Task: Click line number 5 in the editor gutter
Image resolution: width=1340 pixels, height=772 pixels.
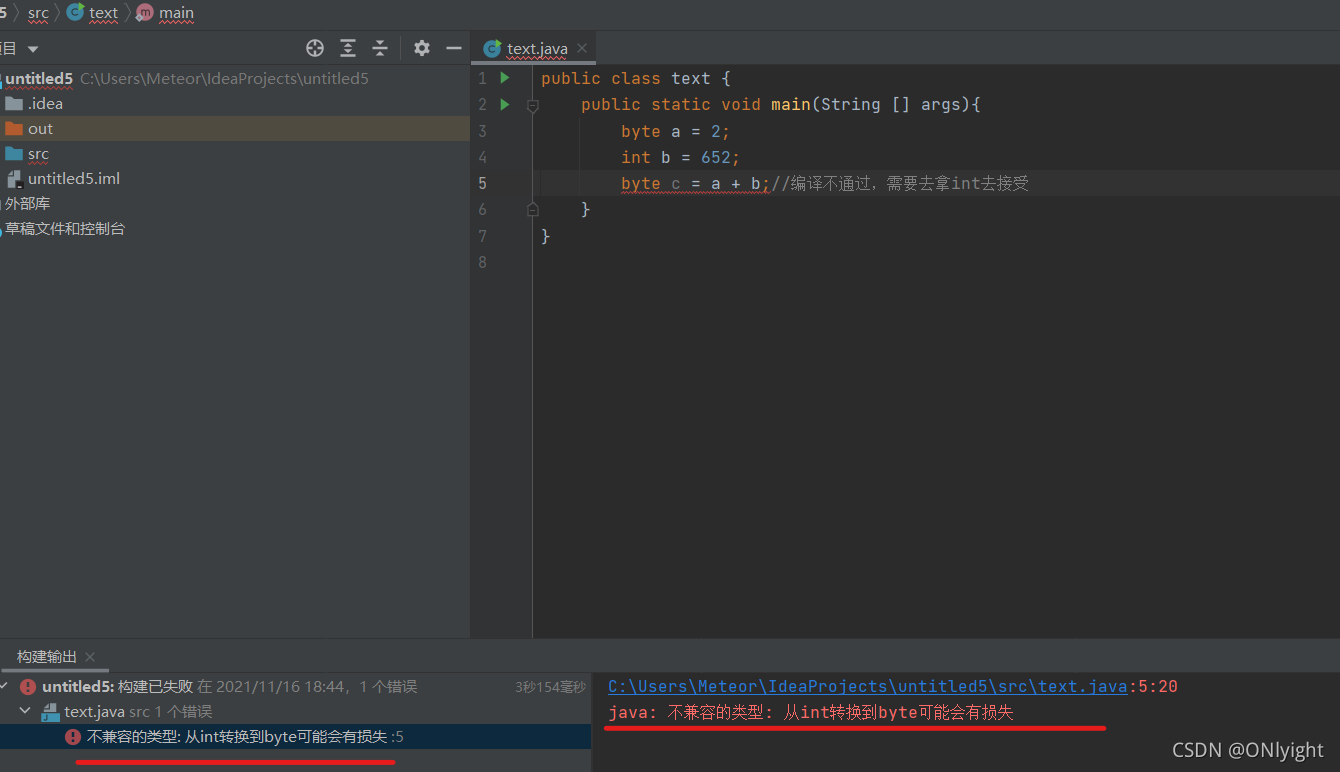Action: 482,183
